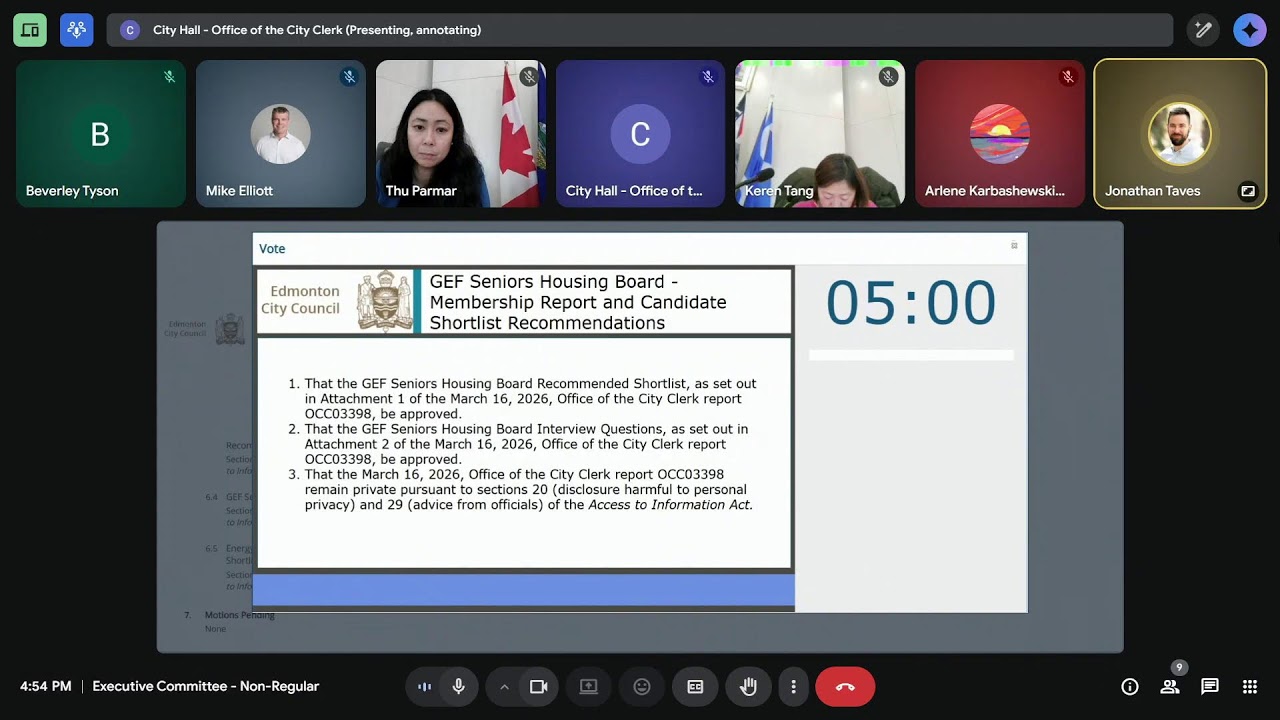
Task: Click muted mic icon on Thu Parmar tile
Action: click(x=529, y=76)
